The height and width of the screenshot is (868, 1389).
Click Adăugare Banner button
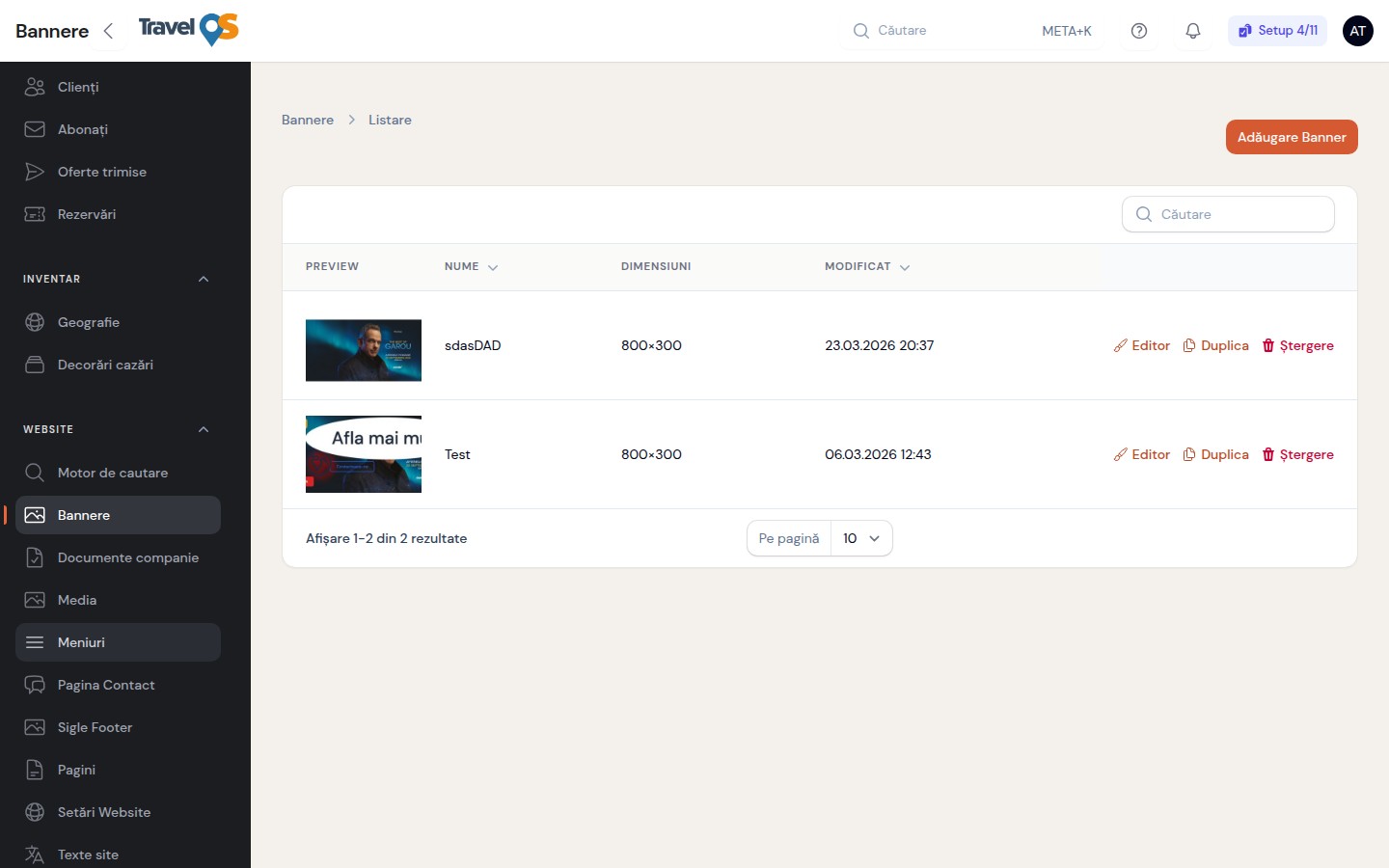[x=1292, y=137]
